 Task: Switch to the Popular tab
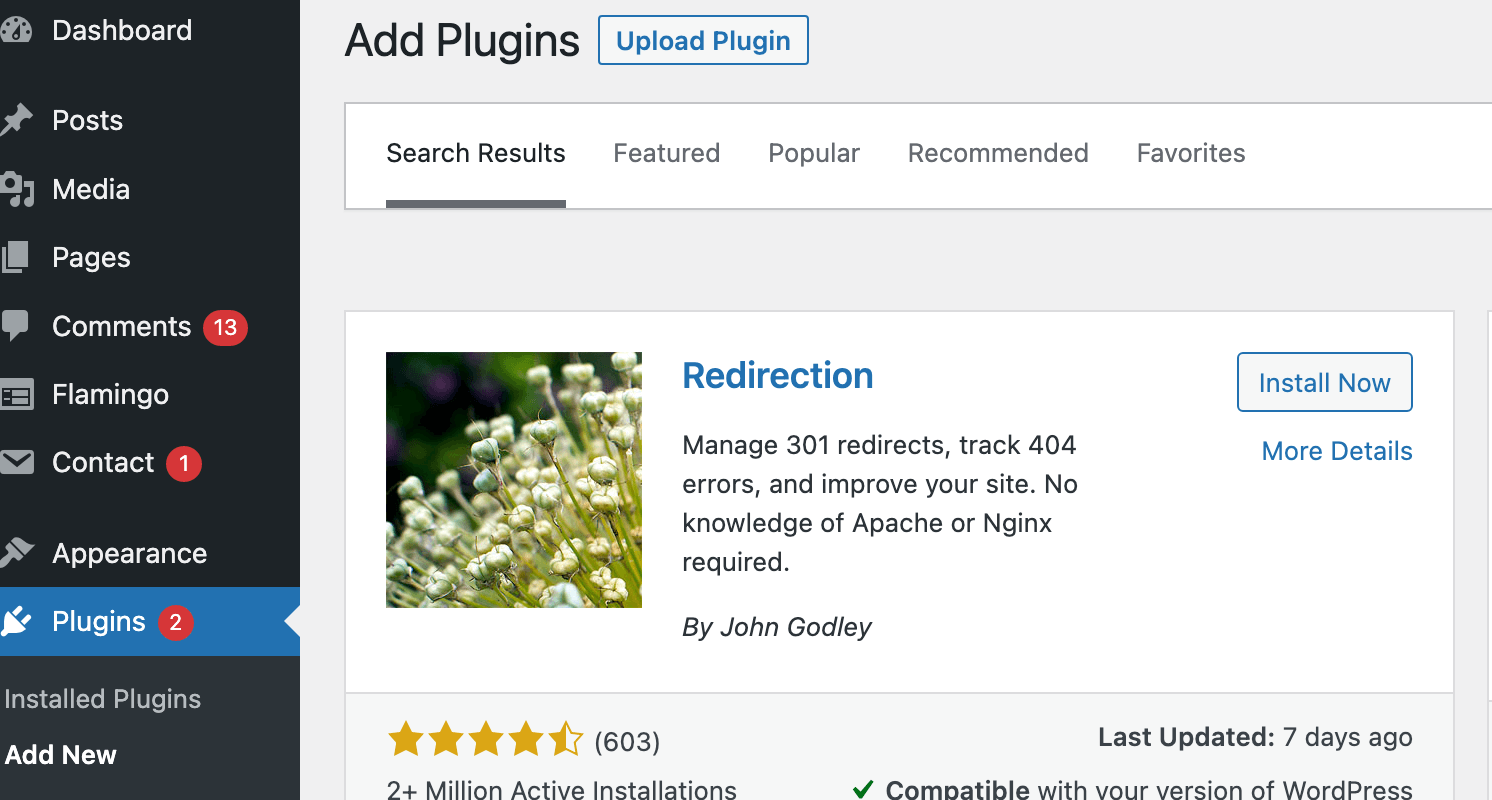point(814,153)
